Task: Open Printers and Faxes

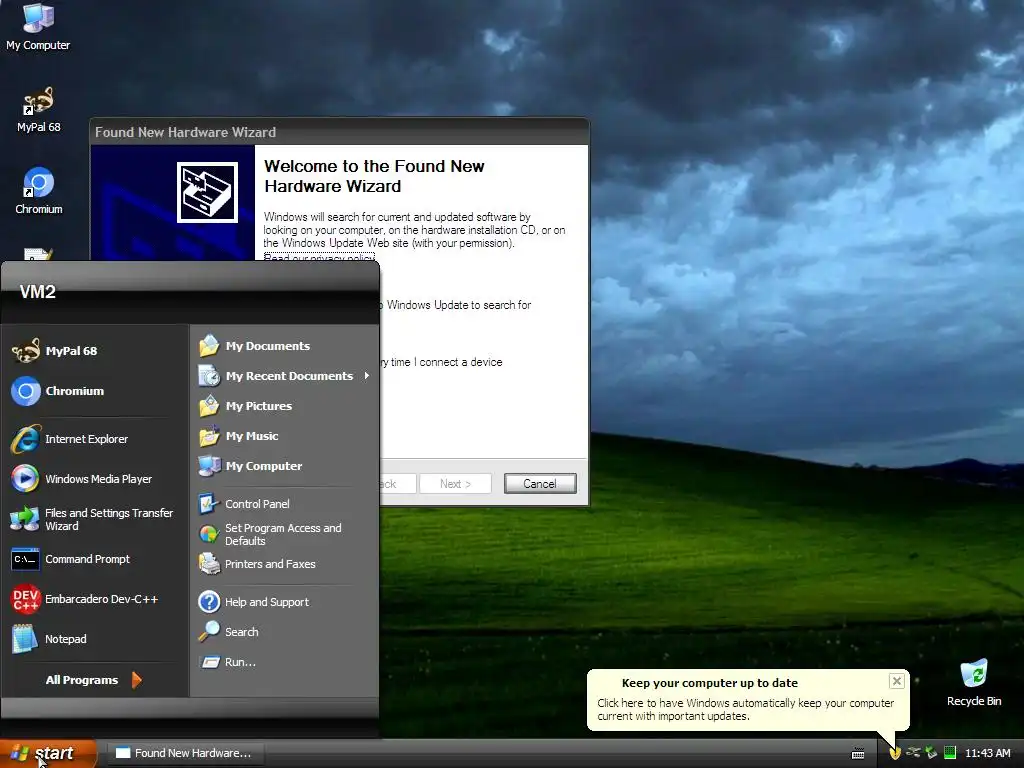Action: [284, 564]
